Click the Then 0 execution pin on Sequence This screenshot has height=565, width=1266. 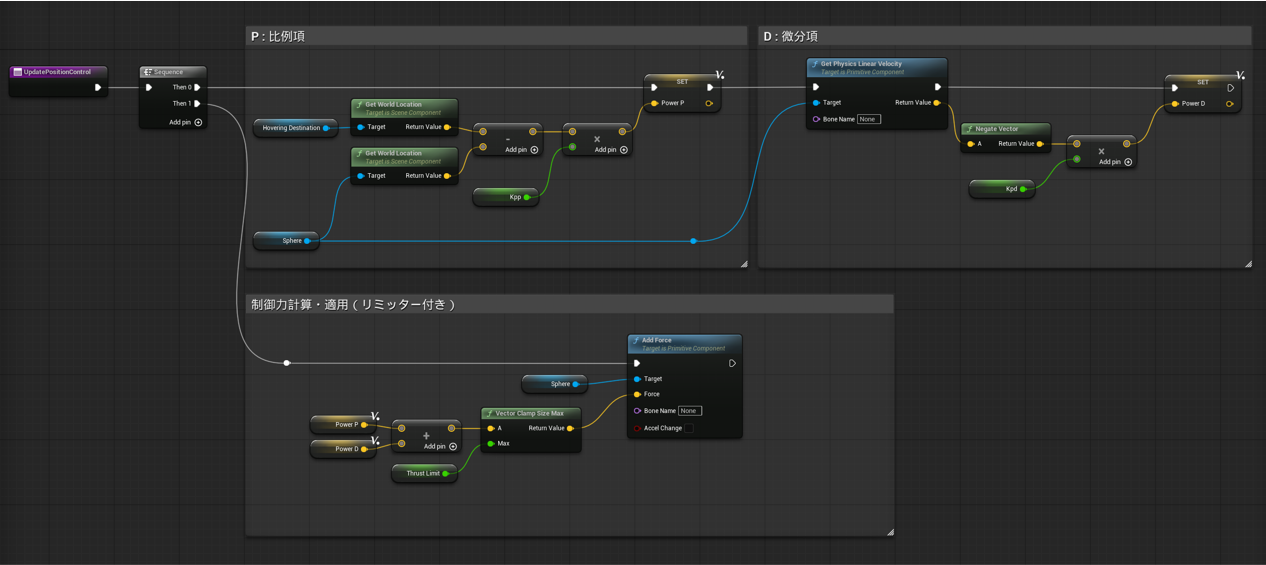click(x=197, y=87)
